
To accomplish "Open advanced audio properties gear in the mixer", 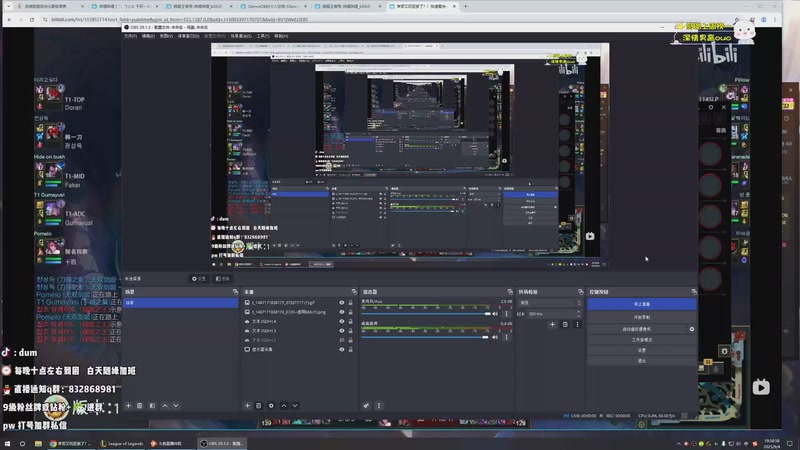I will point(366,406).
